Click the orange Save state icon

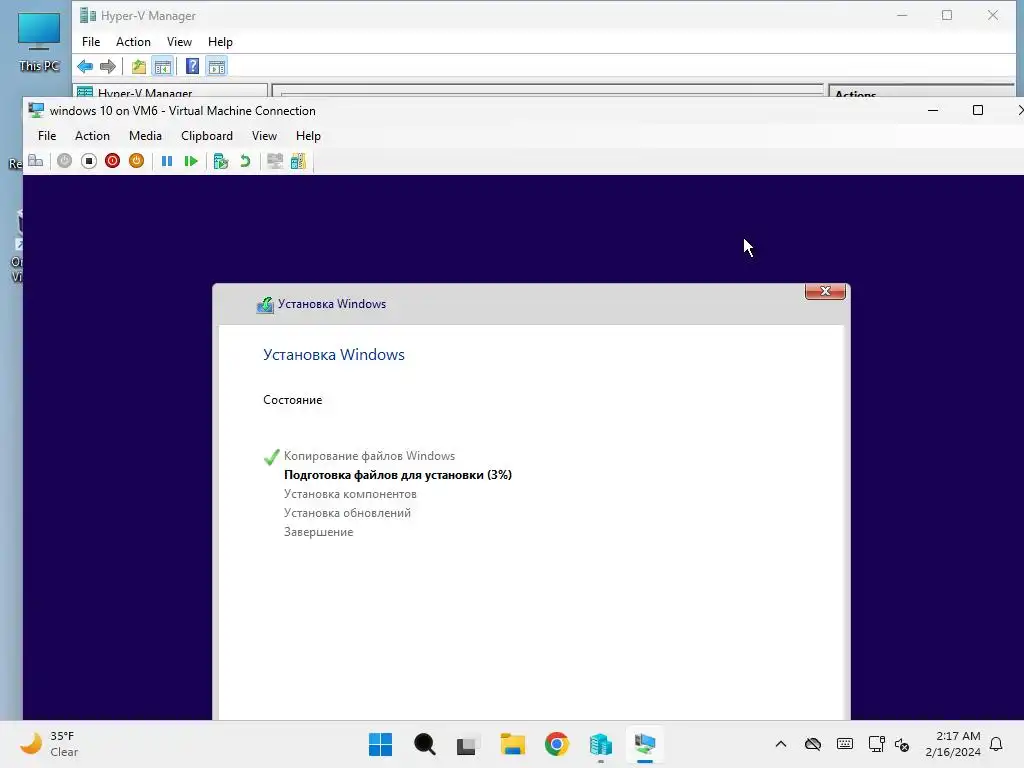tap(136, 161)
